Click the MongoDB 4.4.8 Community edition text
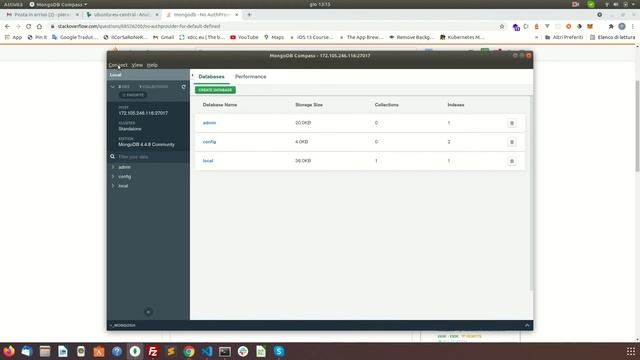 (x=146, y=144)
